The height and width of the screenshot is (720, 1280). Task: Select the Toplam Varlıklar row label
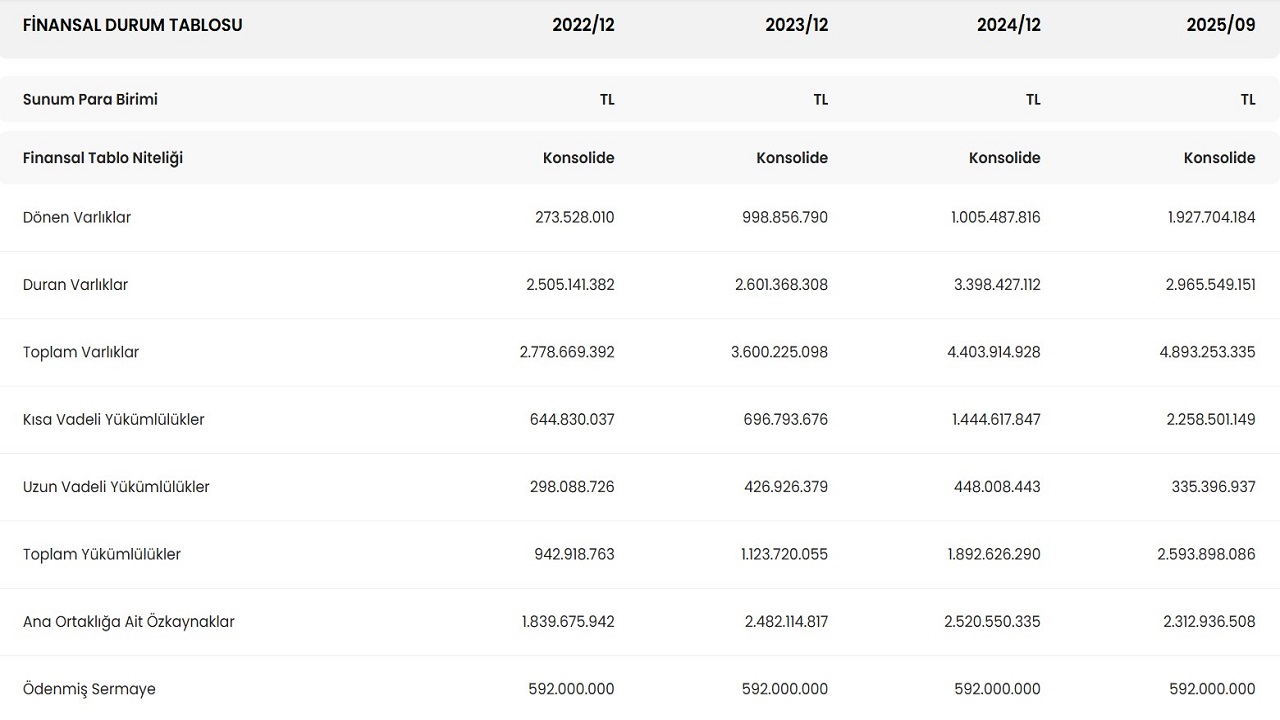point(81,352)
